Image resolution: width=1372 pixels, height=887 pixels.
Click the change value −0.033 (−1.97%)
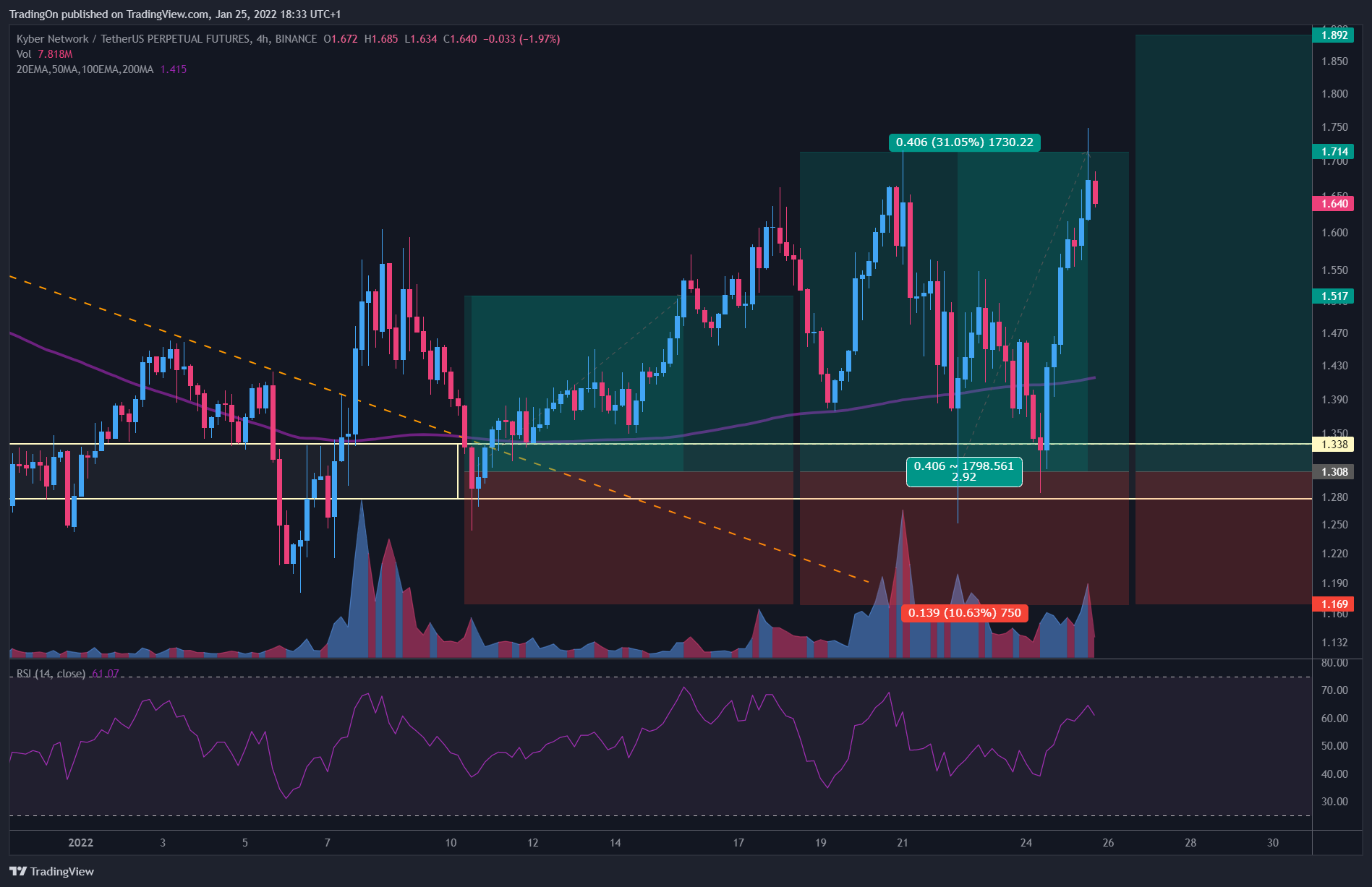pos(521,39)
